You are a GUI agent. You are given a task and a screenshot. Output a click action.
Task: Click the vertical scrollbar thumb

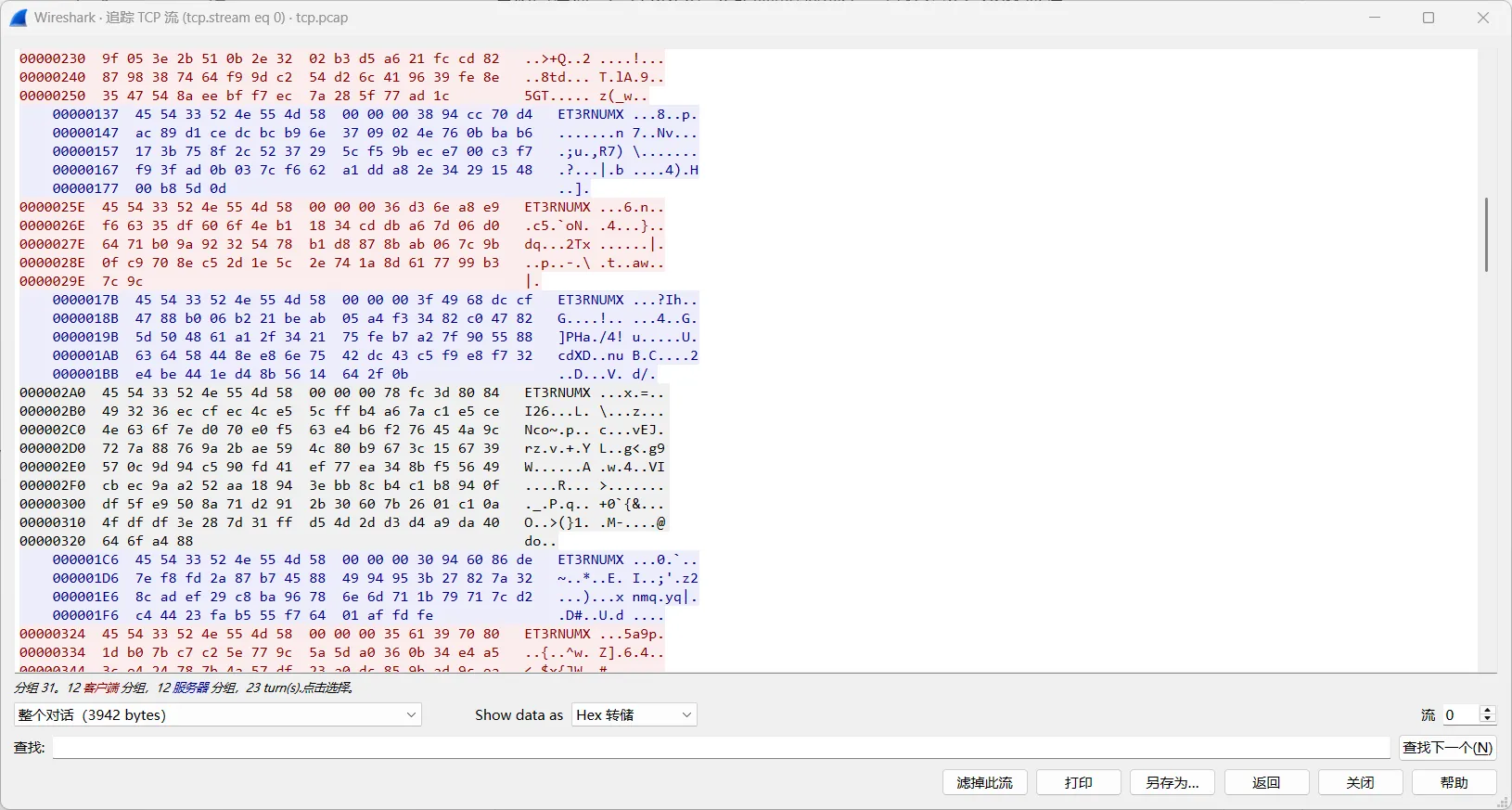point(1486,234)
